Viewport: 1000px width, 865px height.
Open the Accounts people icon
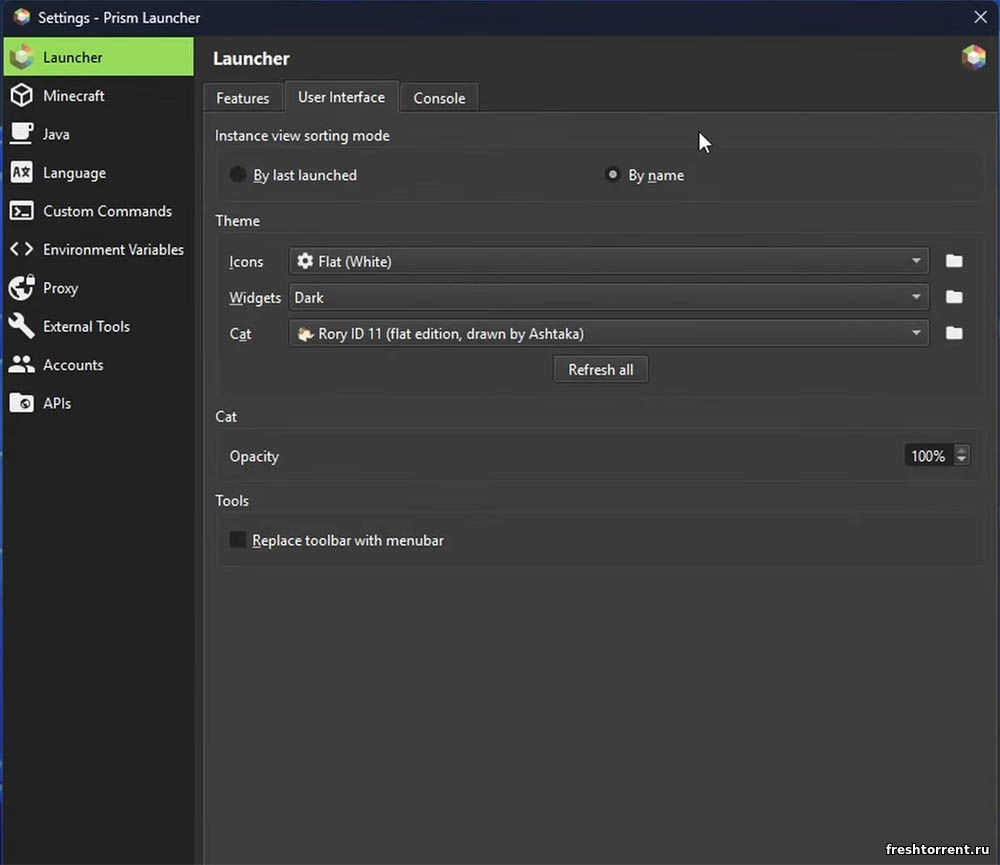21,365
